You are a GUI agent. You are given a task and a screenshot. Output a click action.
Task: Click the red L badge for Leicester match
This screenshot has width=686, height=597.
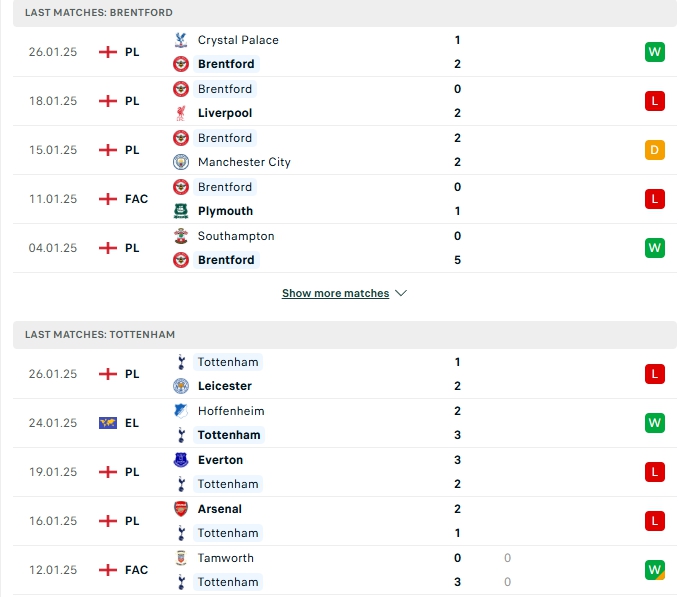(654, 374)
